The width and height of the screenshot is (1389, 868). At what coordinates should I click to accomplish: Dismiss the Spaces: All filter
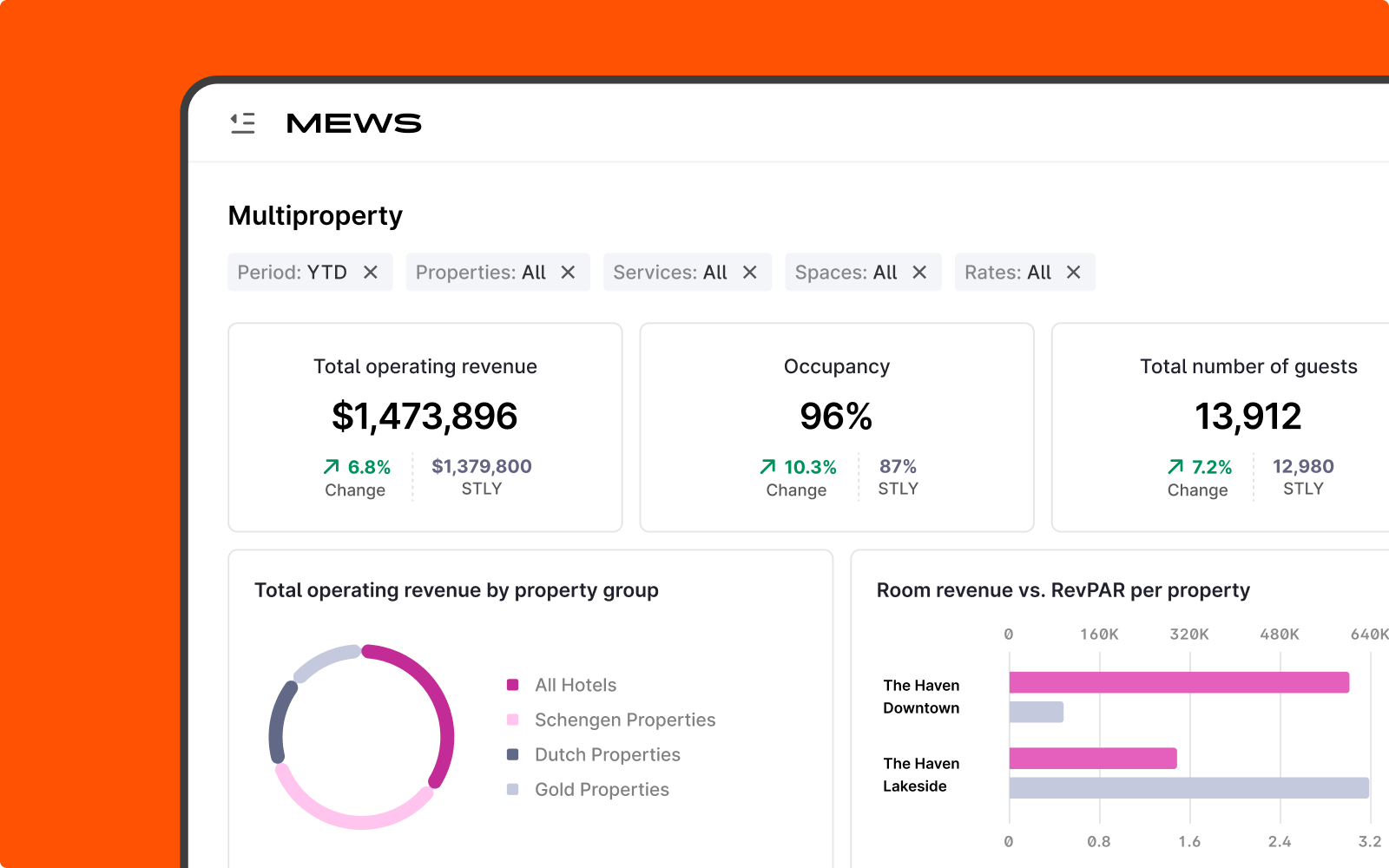(x=919, y=273)
